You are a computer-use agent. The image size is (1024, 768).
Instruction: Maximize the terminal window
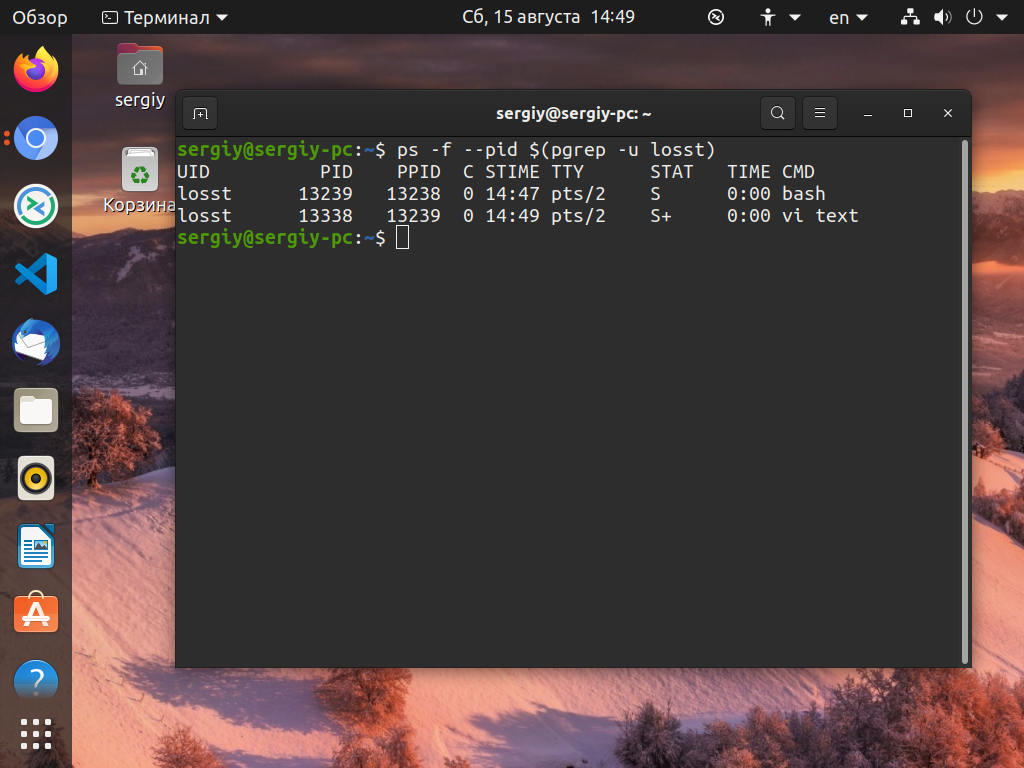(908, 114)
